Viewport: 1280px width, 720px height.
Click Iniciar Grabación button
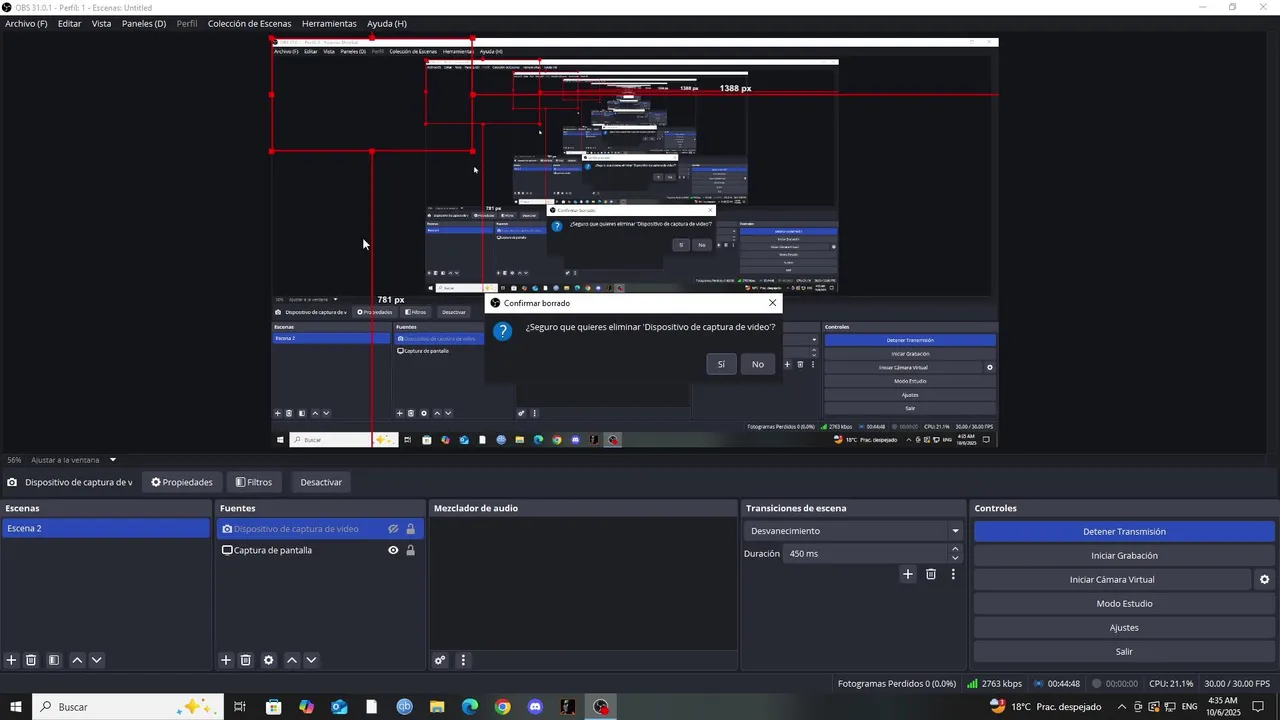coord(1124,555)
